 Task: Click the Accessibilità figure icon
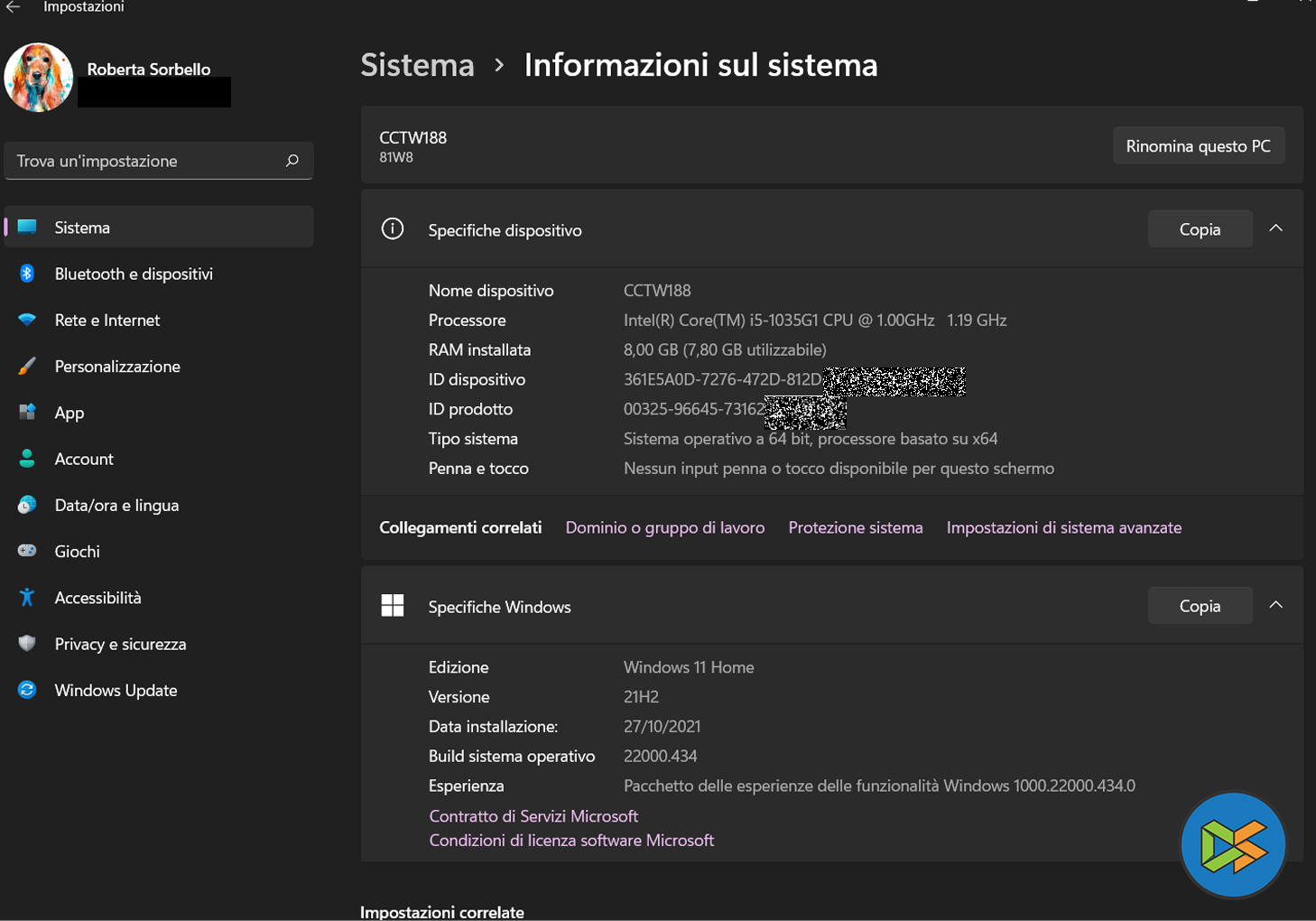point(27,597)
